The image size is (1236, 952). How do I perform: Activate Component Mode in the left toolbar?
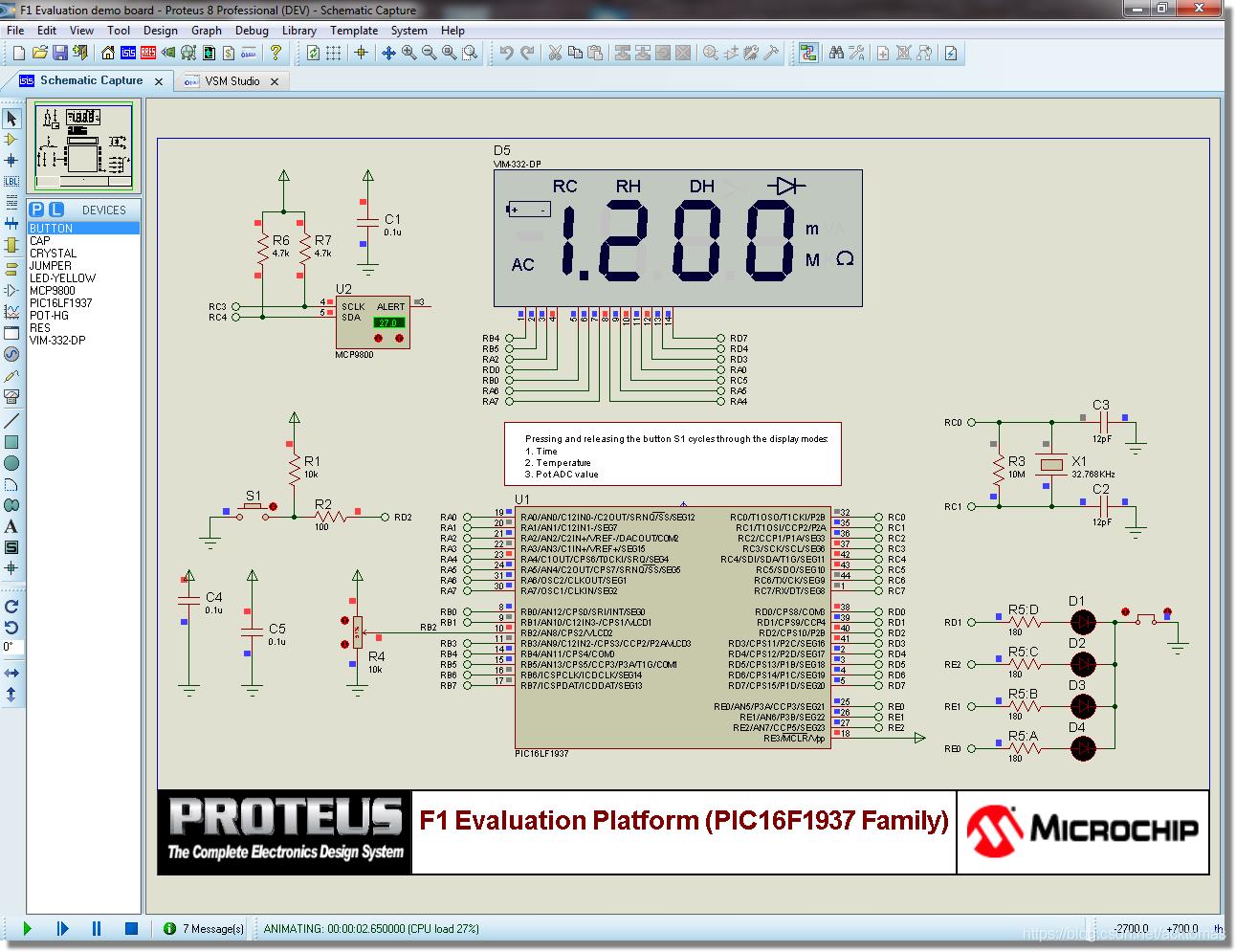[x=11, y=139]
